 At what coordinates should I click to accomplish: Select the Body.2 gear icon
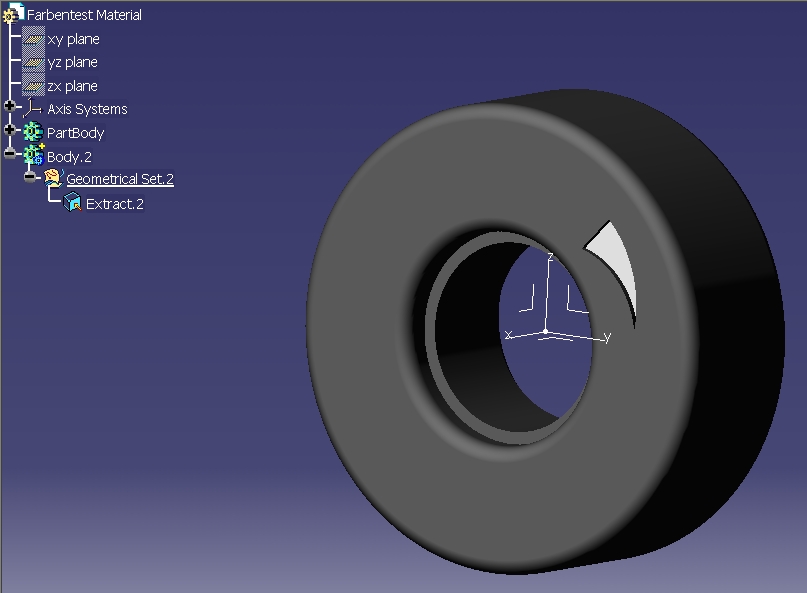click(34, 155)
